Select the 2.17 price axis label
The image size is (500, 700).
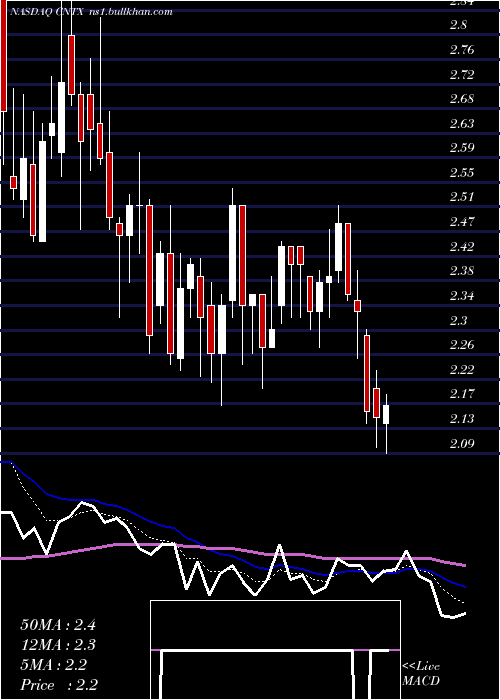tap(462, 394)
